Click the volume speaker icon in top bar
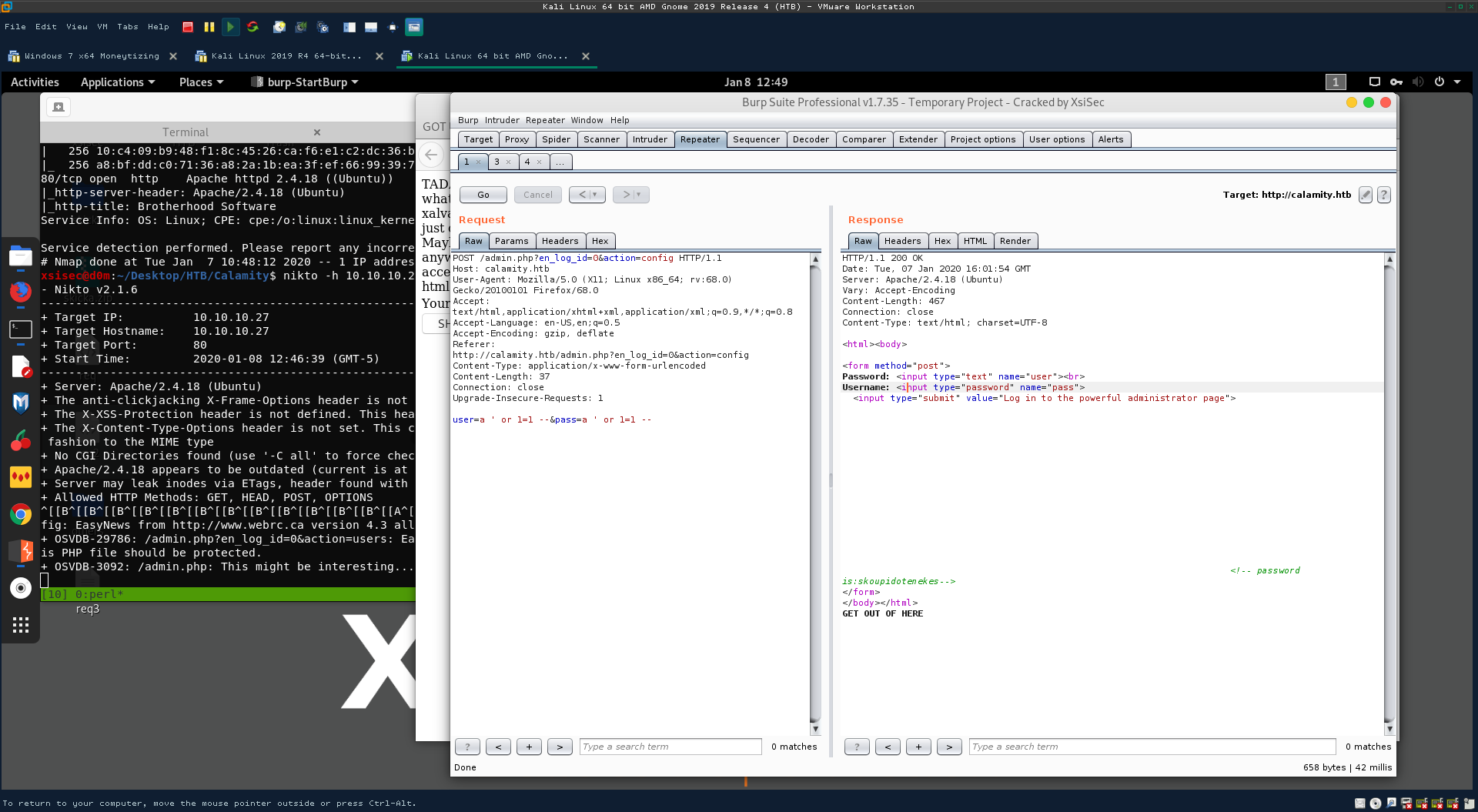The image size is (1478, 812). pyautogui.click(x=1417, y=82)
